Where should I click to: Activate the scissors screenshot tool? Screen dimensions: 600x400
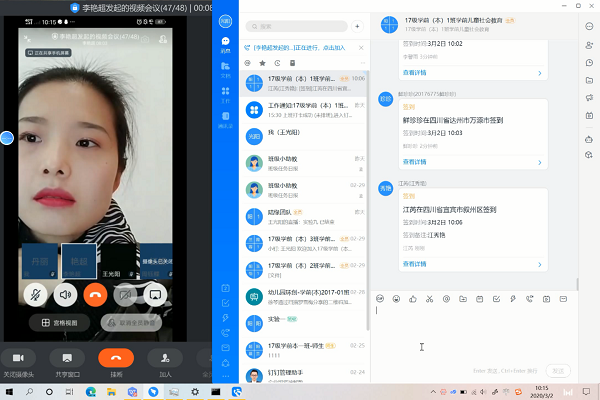click(x=429, y=299)
